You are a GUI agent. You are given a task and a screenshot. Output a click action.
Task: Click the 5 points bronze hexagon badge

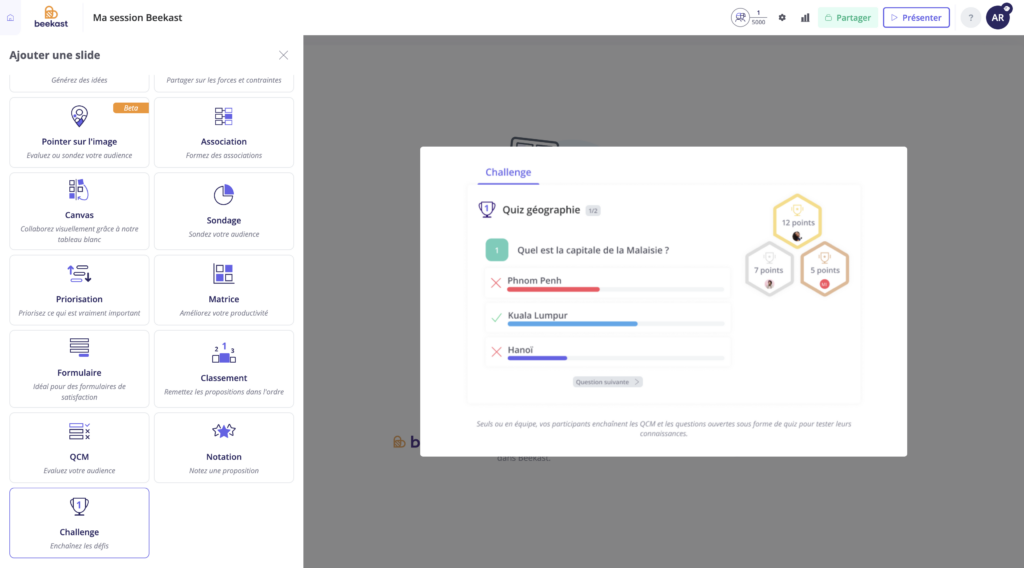tap(825, 269)
